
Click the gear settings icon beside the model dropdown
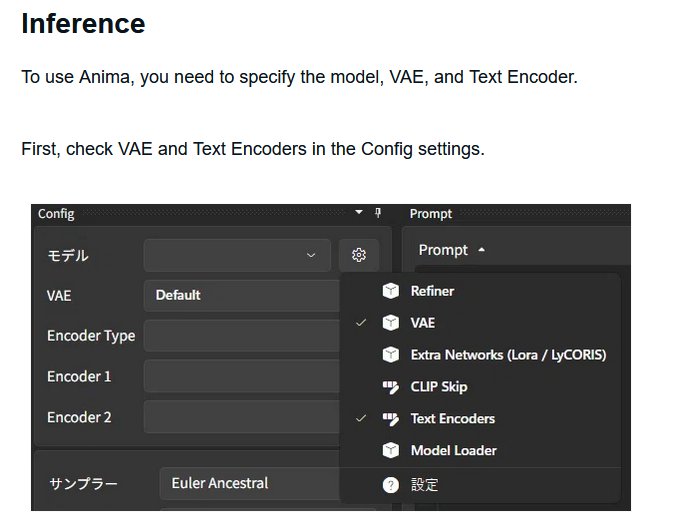click(359, 255)
